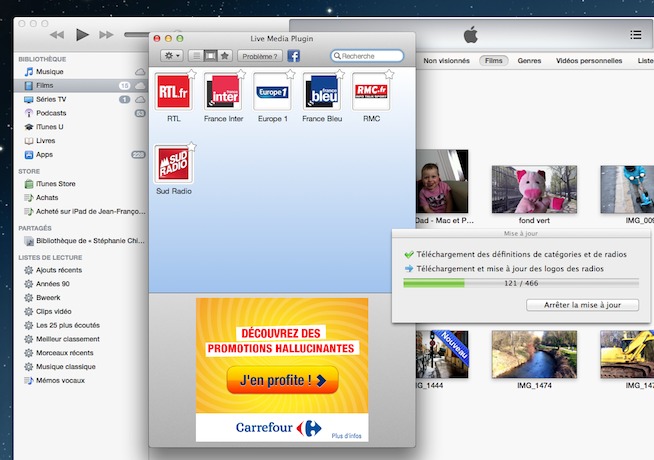Open the iTunes list menu at top right
Viewport: 654px width, 460px height.
pos(636,35)
